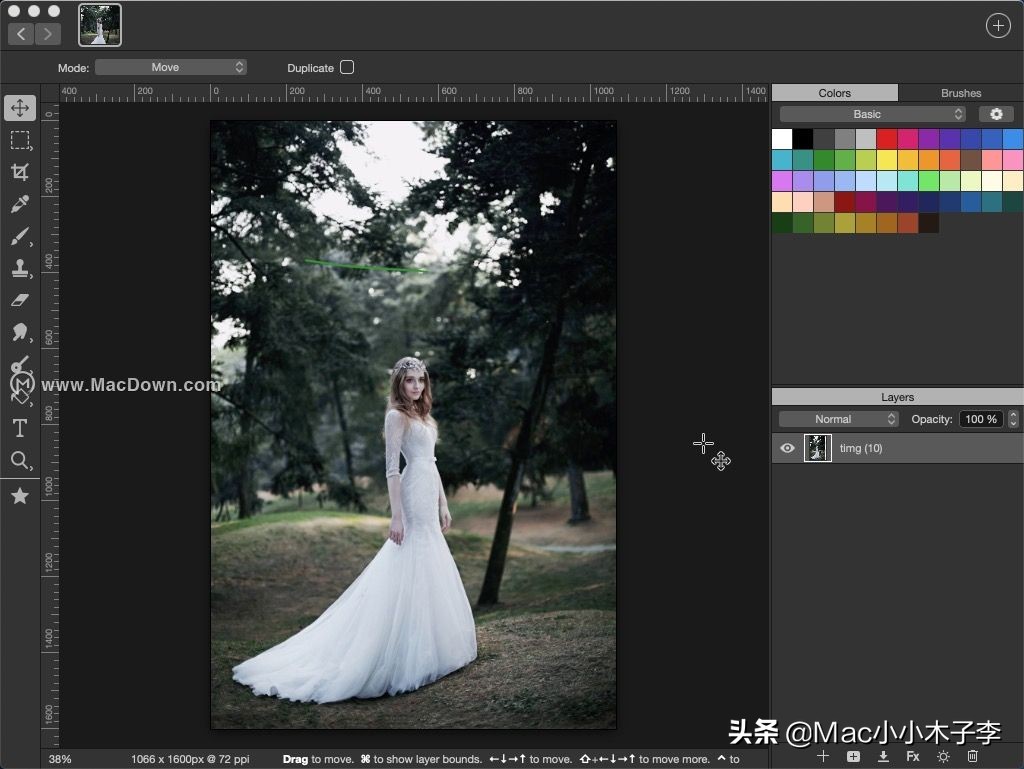The image size is (1024, 769).
Task: Activate the Eraser tool
Action: pyautogui.click(x=20, y=300)
